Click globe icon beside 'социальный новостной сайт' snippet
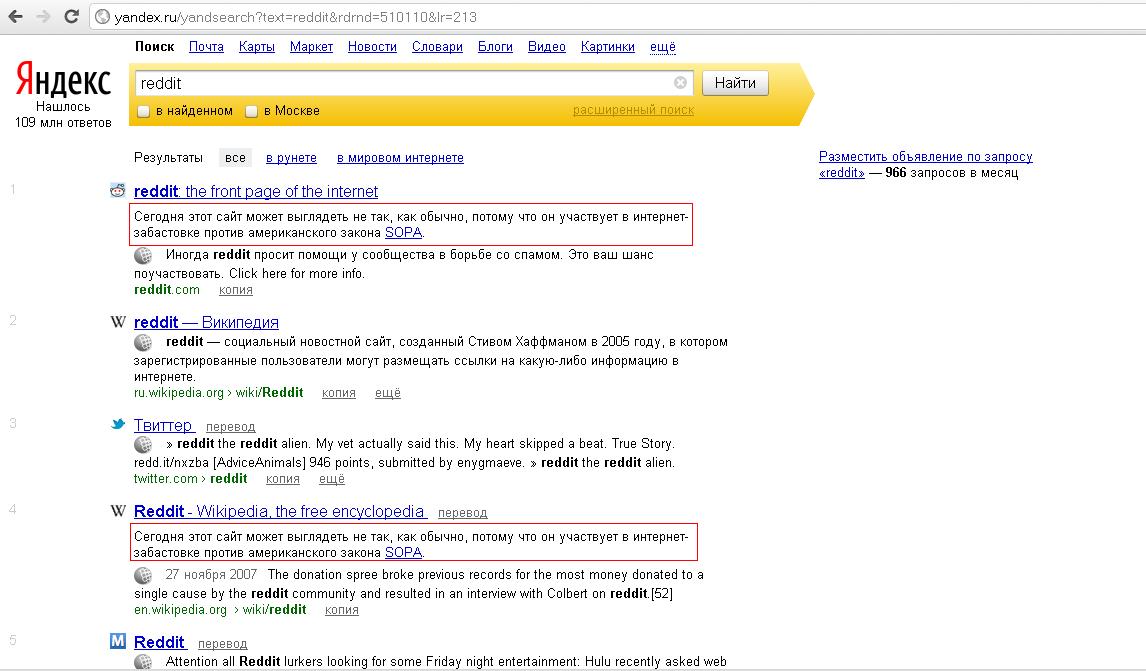The height and width of the screenshot is (671, 1146). 143,342
